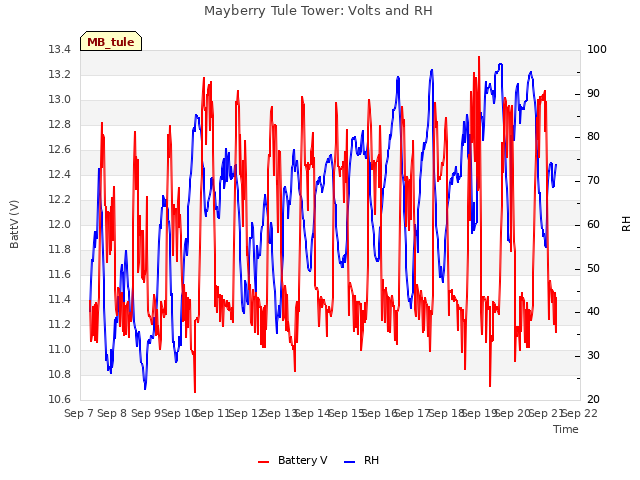Click the 'RH' right axis title
This screenshot has width=640, height=480.
[626, 224]
